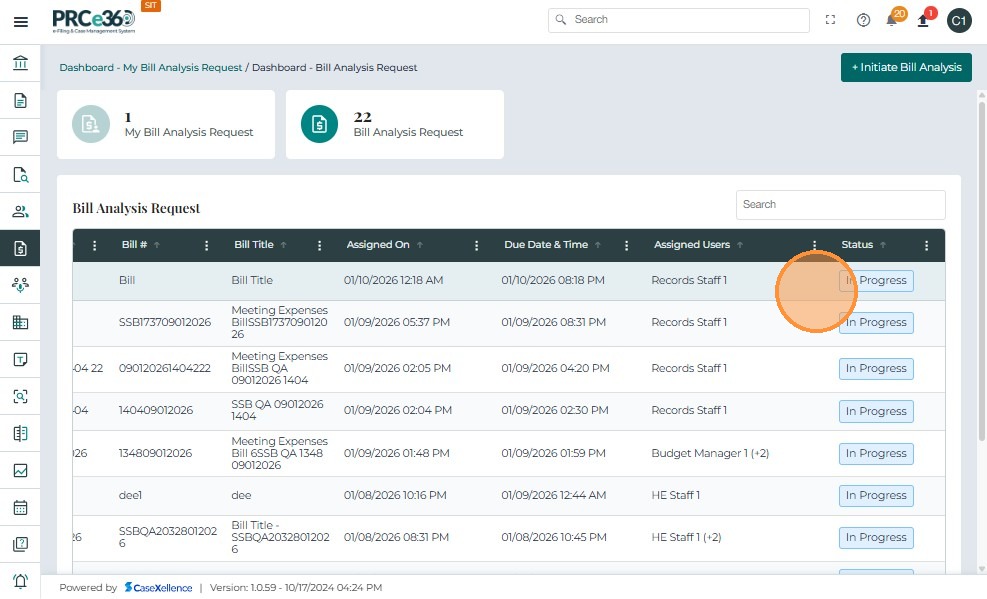
Task: Click bill number 'SSBQA20328012026' cell
Action: click(168, 537)
